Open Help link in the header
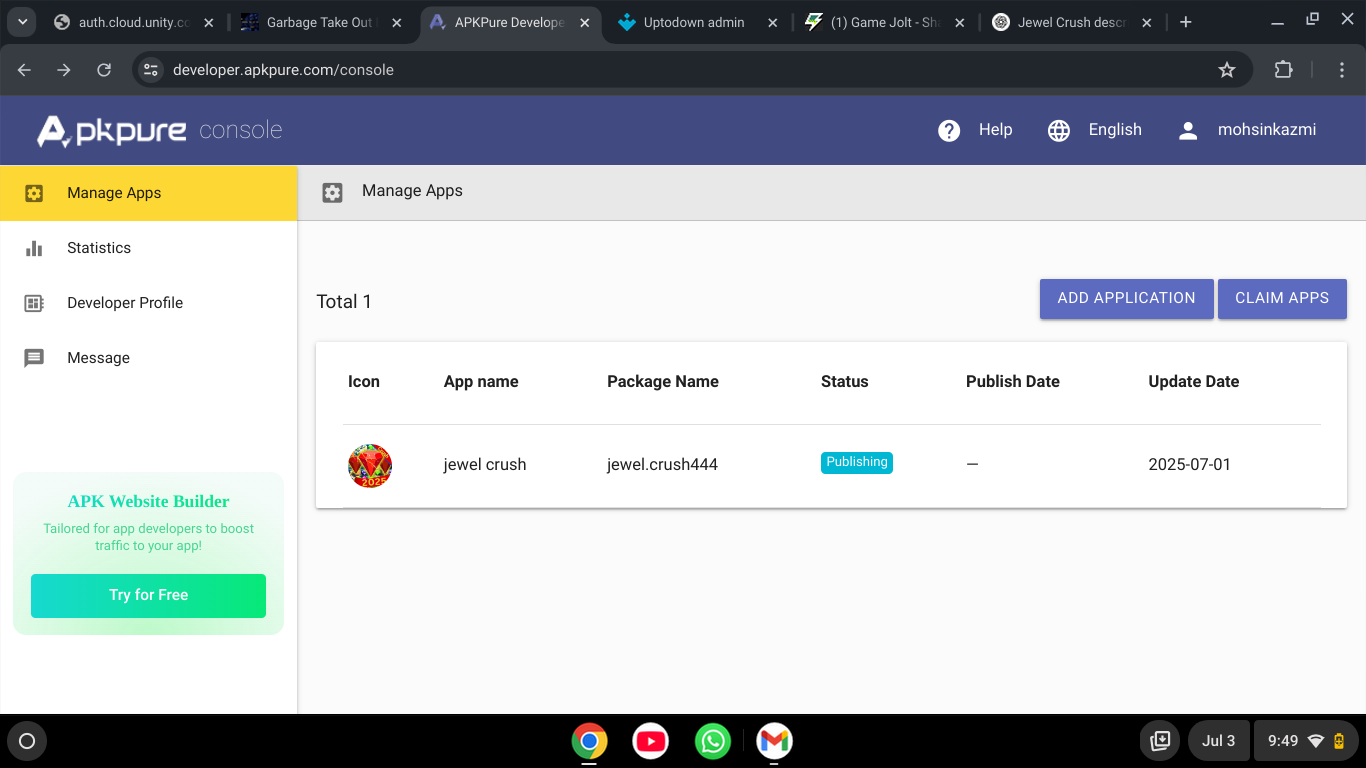1366x768 pixels. point(995,130)
